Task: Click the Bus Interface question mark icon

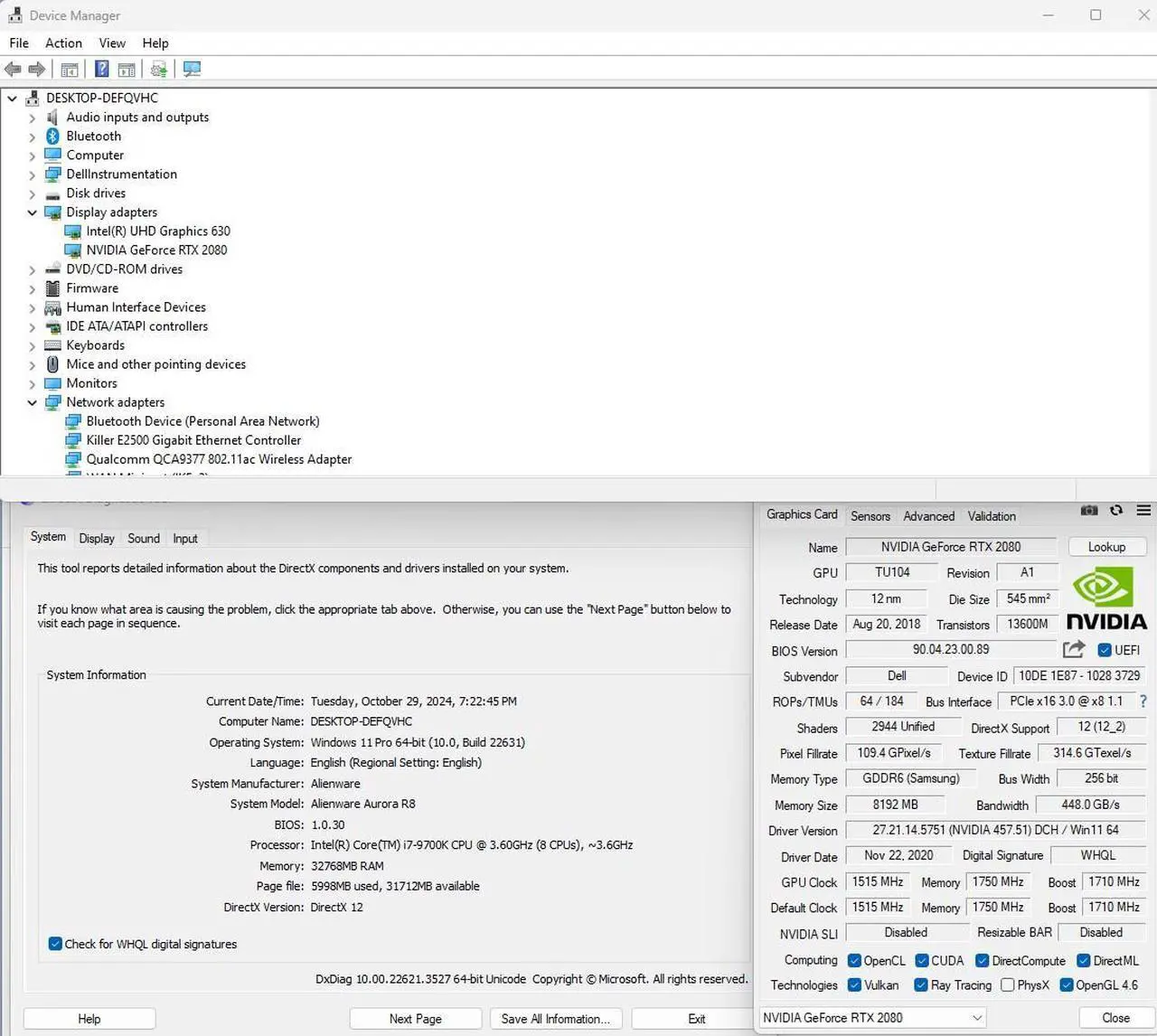Action: pyautogui.click(x=1143, y=701)
